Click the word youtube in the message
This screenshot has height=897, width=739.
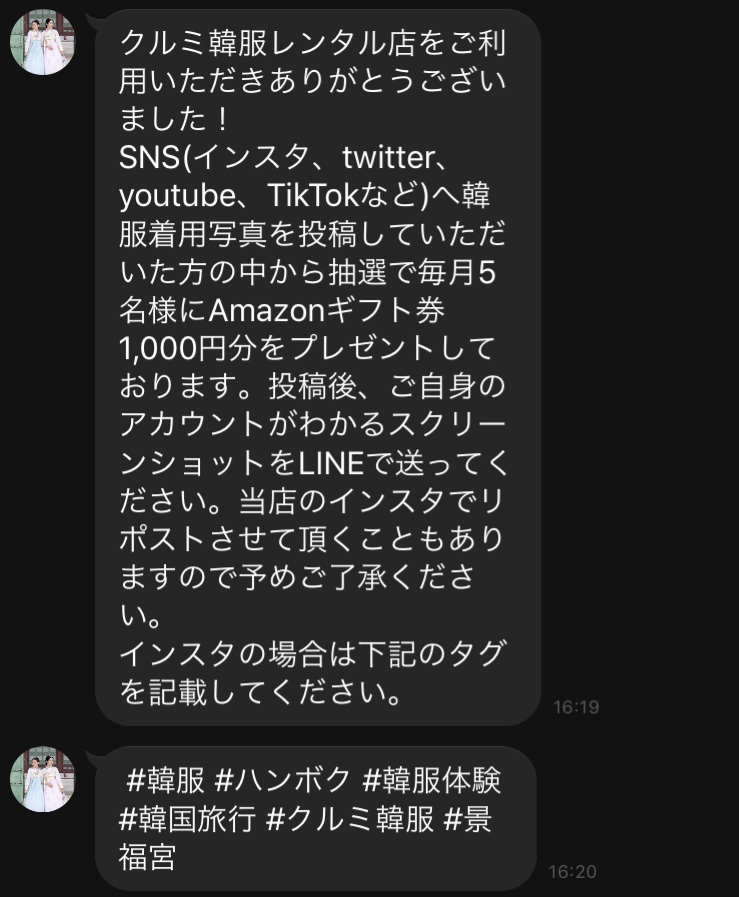(177, 196)
